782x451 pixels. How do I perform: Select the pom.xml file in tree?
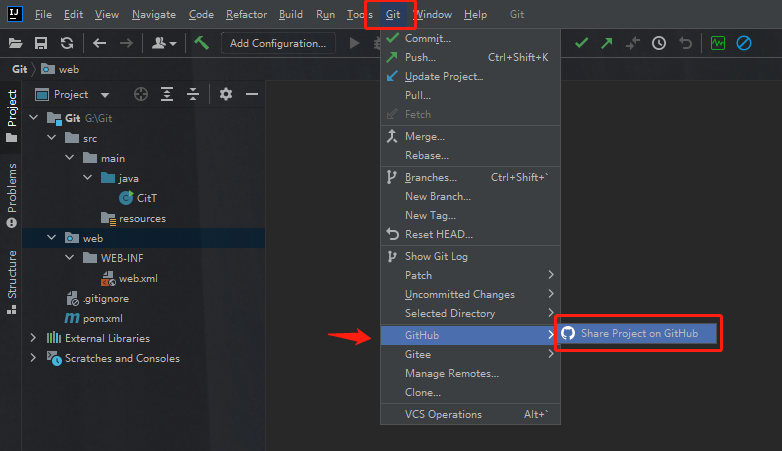[x=93, y=318]
